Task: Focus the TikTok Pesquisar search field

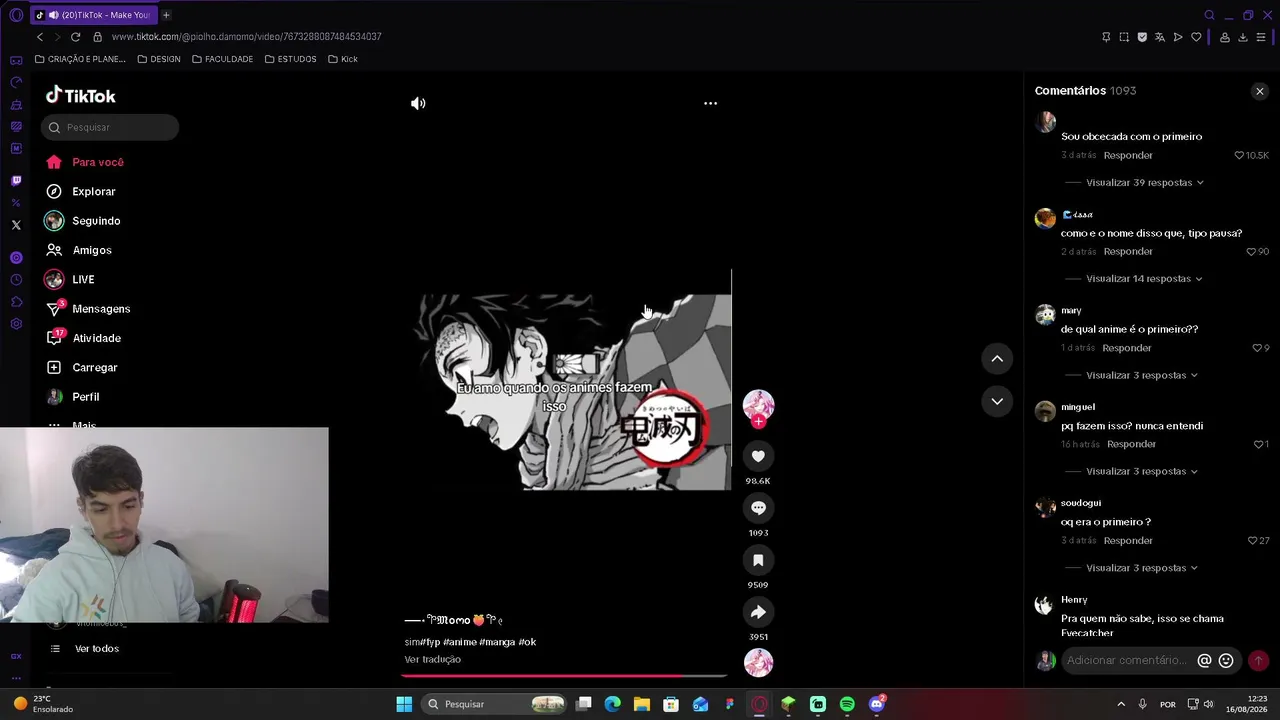Action: click(110, 127)
